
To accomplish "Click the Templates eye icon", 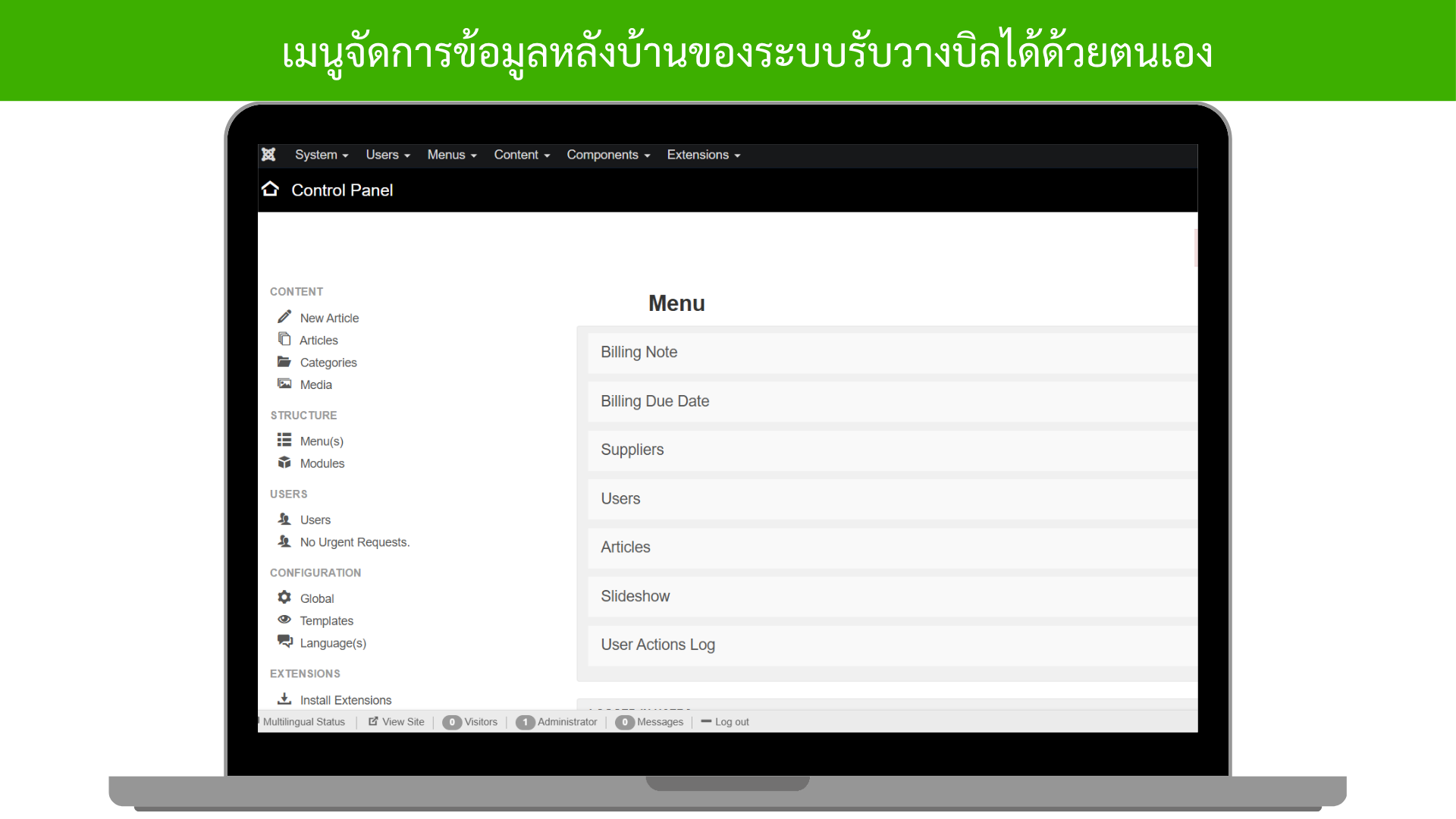I will point(284,620).
